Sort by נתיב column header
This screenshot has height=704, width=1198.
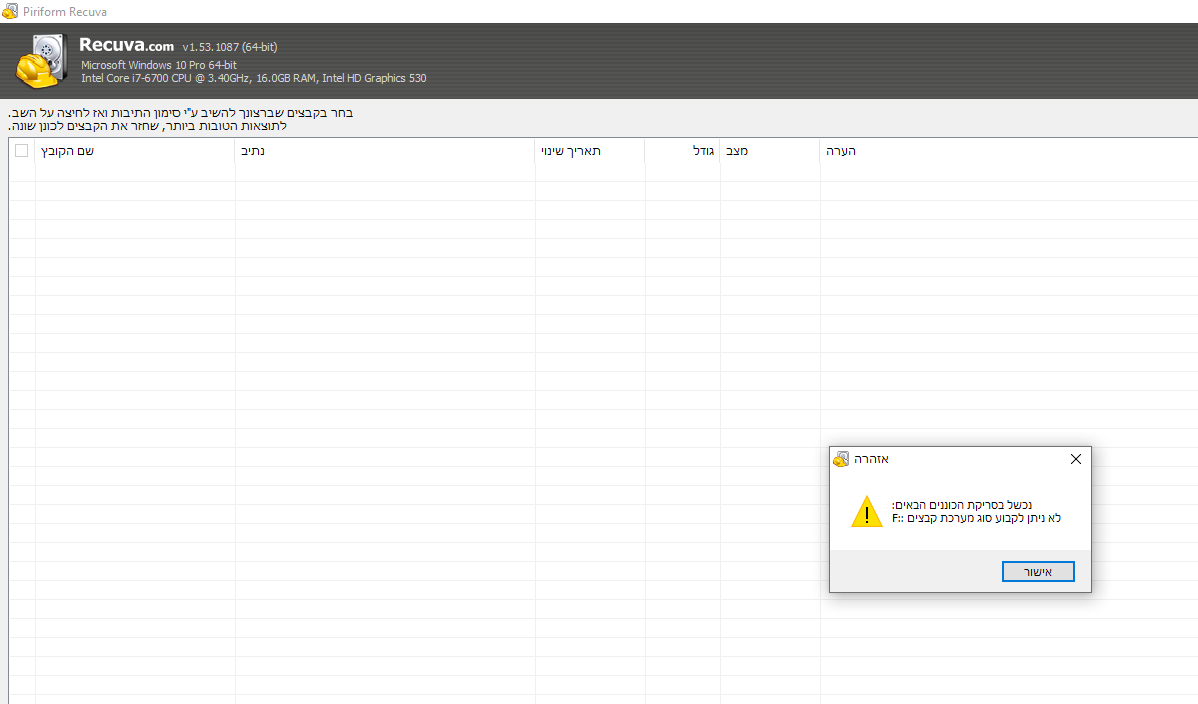pyautogui.click(x=385, y=151)
